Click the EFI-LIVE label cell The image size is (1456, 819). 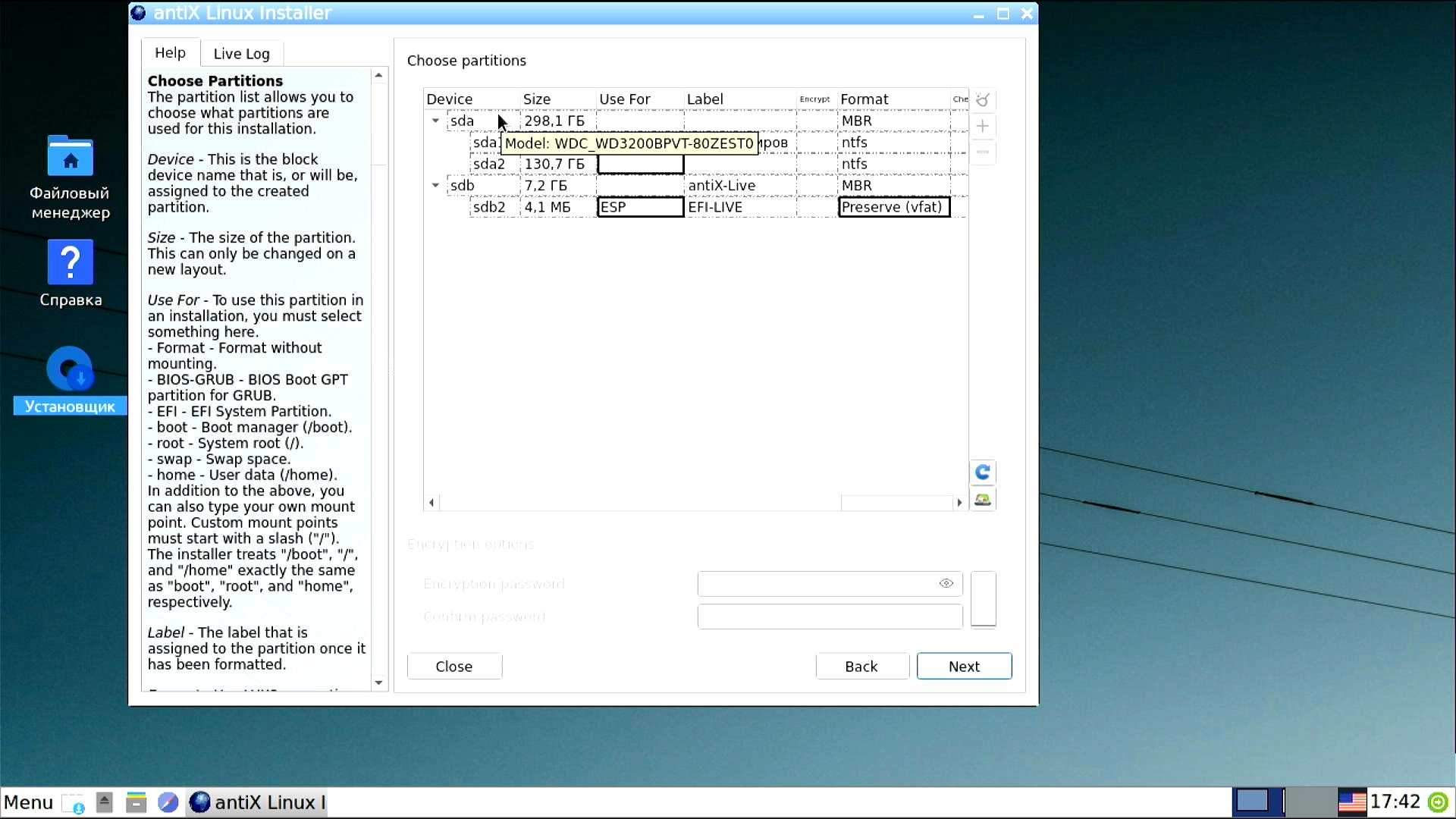[740, 207]
